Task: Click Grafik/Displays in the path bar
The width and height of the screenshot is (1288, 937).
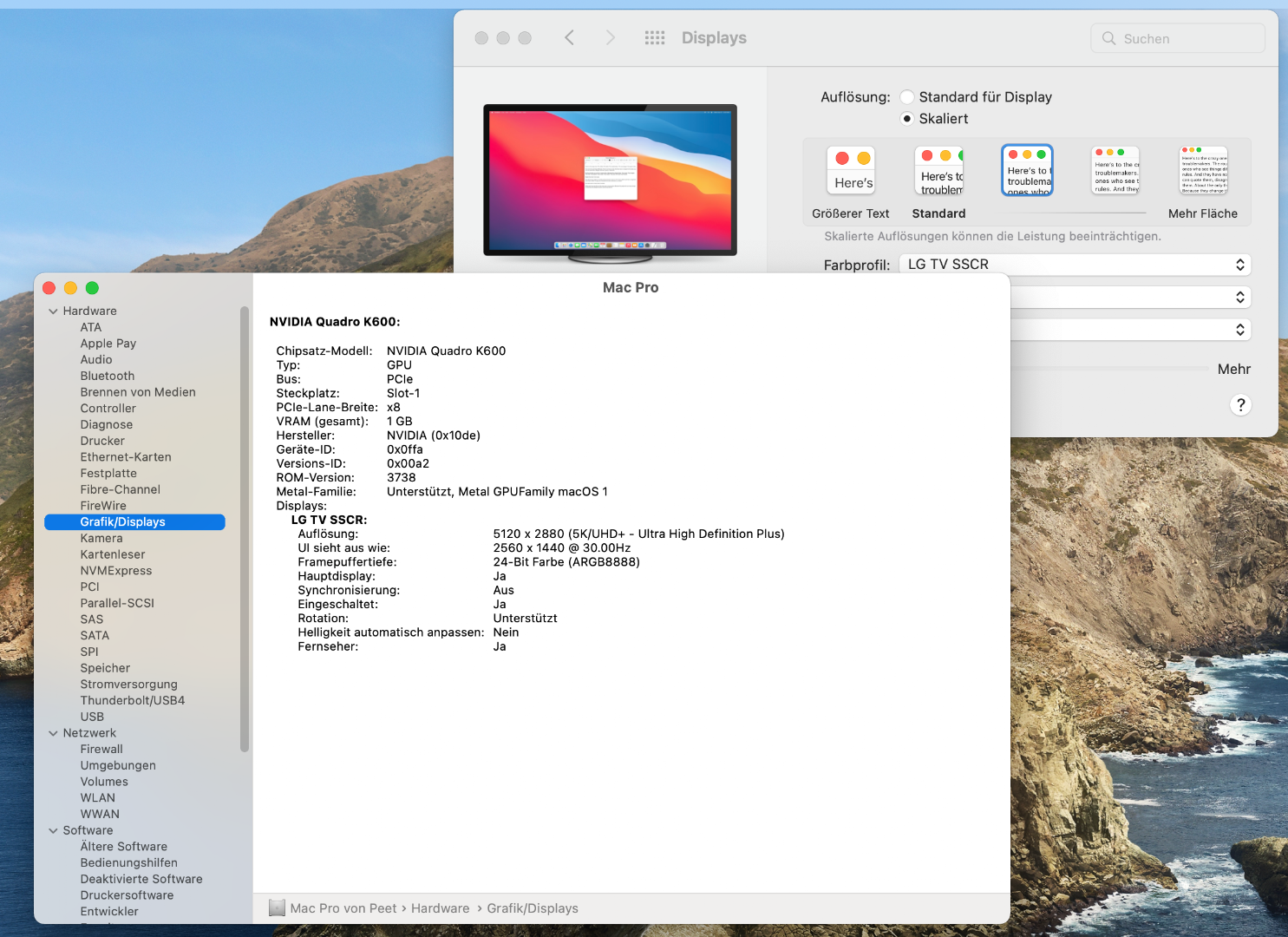Action: pyautogui.click(x=533, y=908)
